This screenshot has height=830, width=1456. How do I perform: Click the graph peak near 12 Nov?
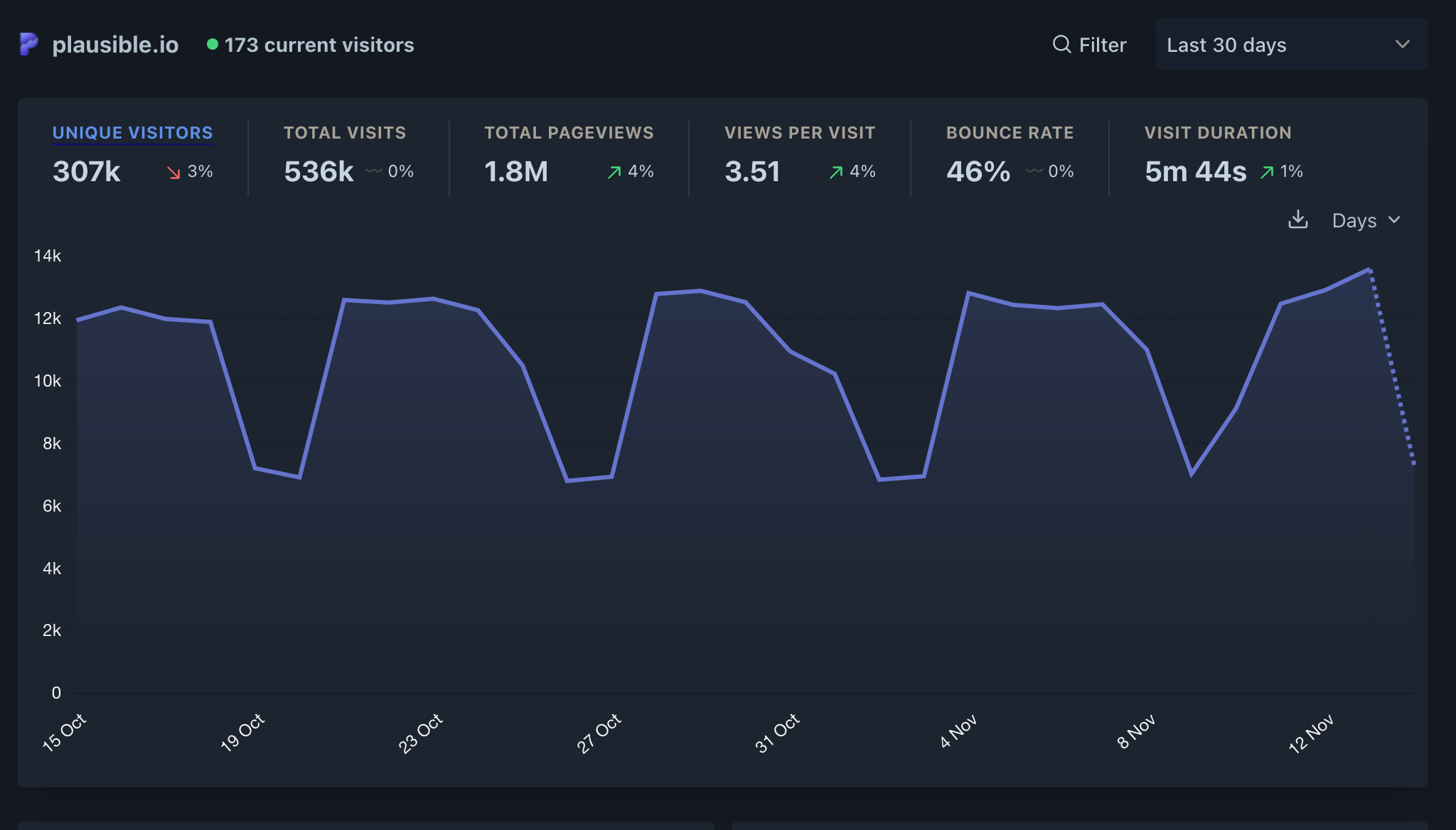1369,269
